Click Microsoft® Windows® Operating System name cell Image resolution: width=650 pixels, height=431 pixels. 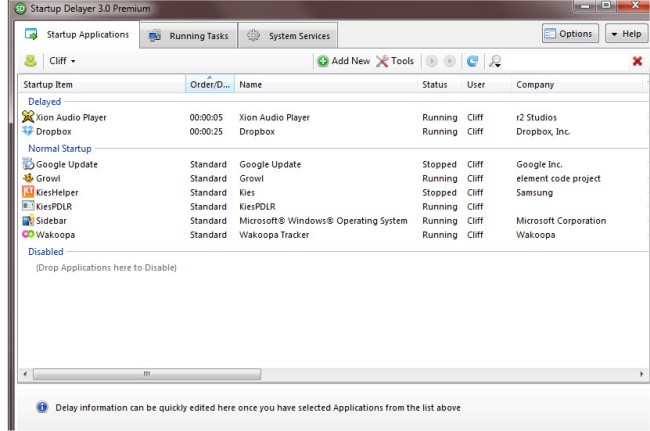(x=323, y=220)
